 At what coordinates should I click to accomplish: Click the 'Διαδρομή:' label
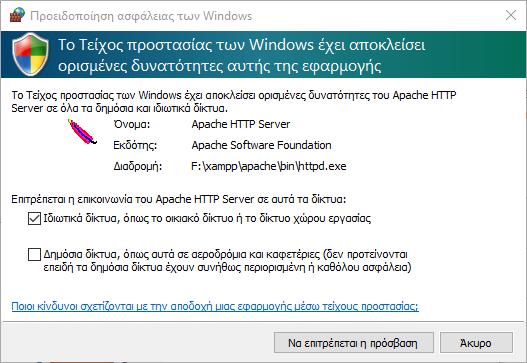(x=137, y=166)
